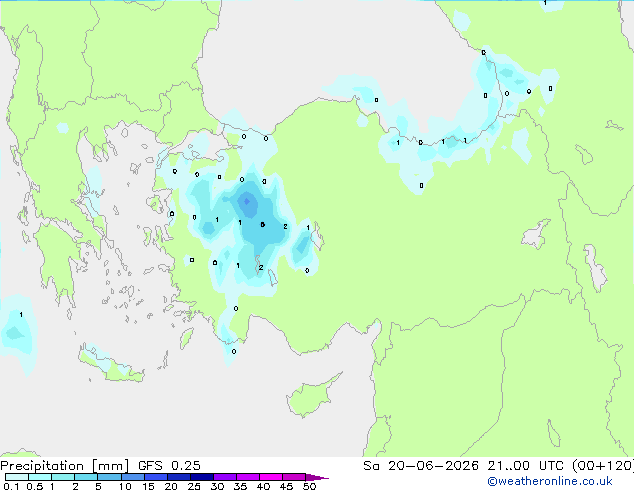Click the 40 legend scale label
Screen dimensions: 634x490
263,486
